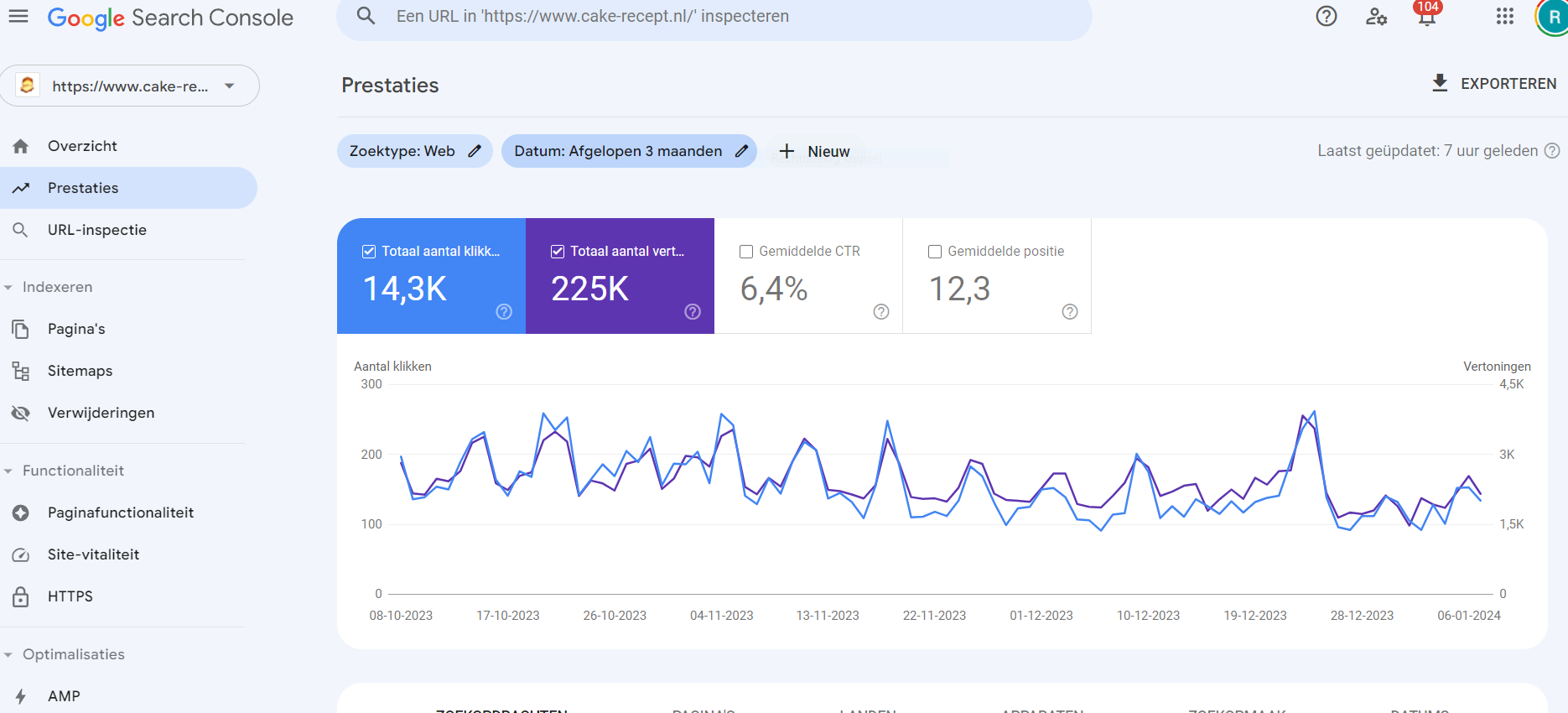Select Prestaties in sidebar
The image size is (1568, 713).
coord(128,188)
